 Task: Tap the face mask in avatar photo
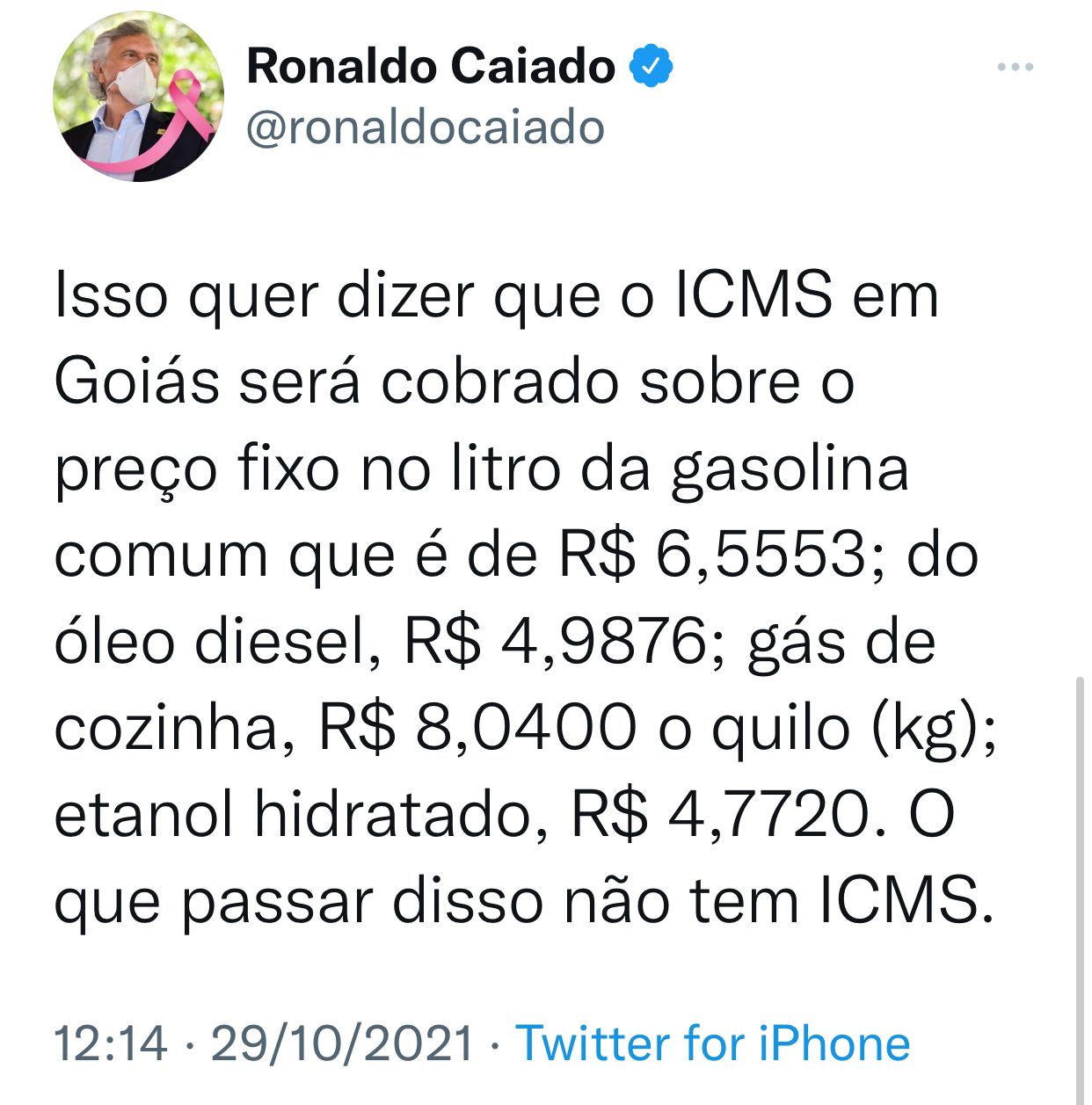(x=133, y=81)
